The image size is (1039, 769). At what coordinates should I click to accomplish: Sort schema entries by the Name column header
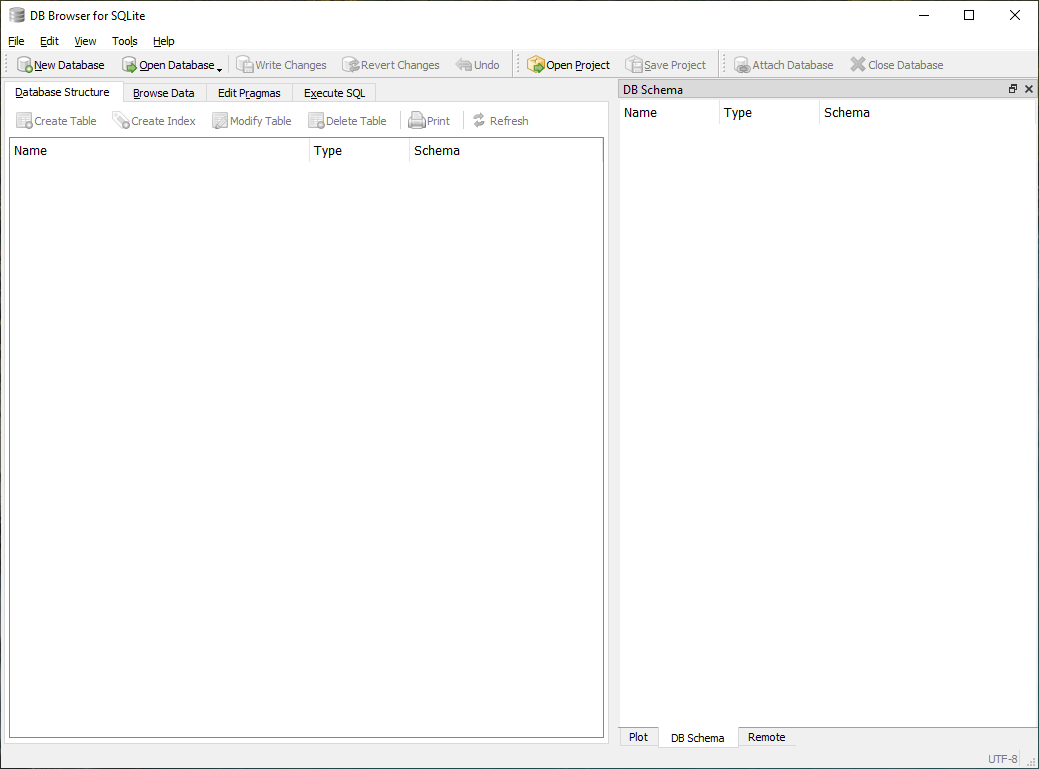(668, 112)
